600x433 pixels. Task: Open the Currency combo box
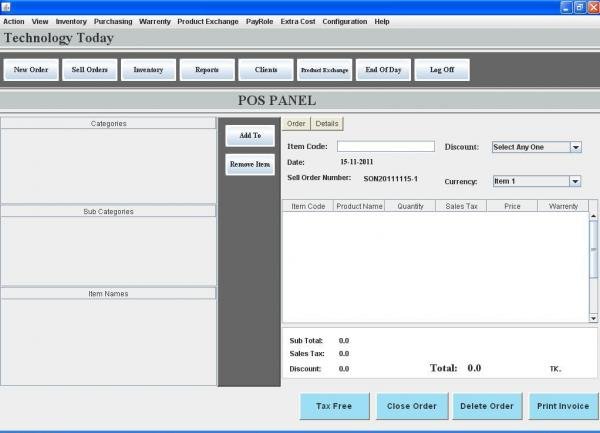tap(575, 181)
